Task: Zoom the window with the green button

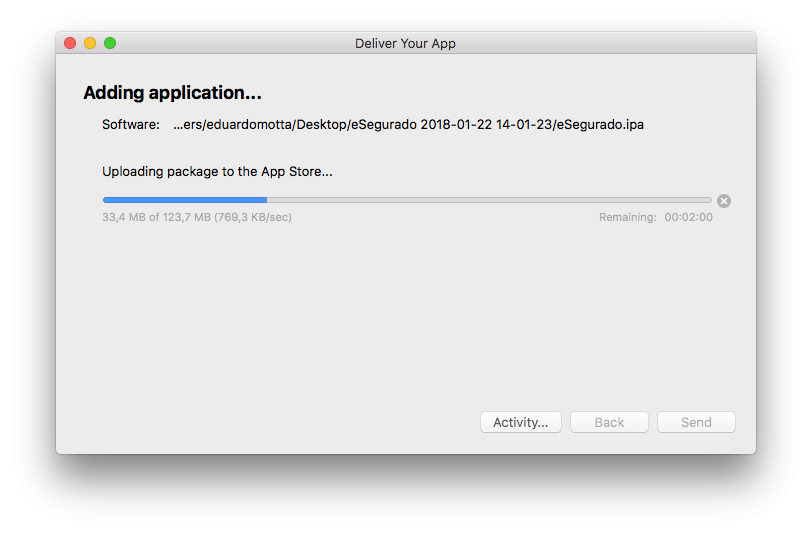Action: (110, 43)
